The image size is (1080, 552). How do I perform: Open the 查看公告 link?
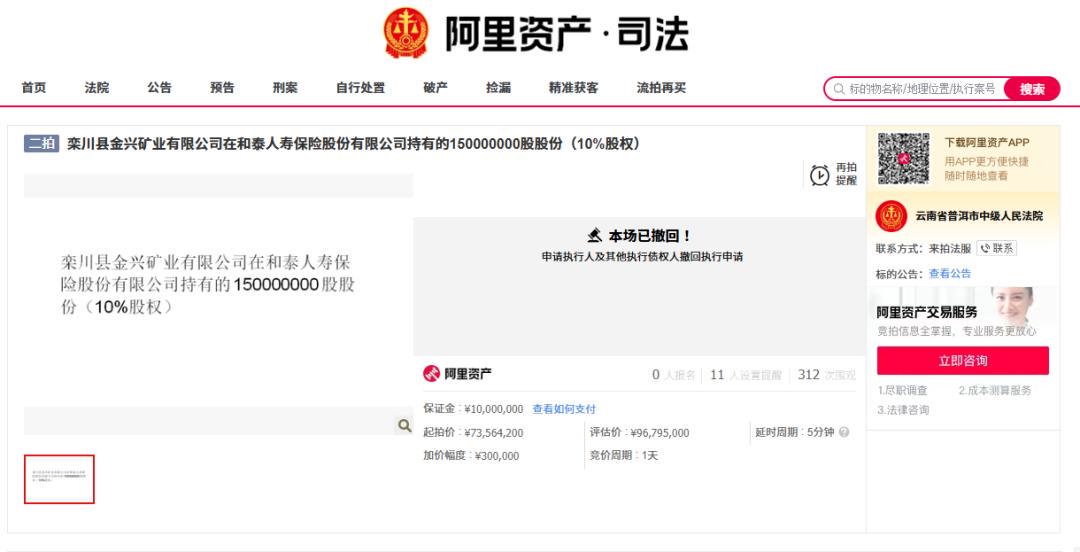tap(949, 273)
